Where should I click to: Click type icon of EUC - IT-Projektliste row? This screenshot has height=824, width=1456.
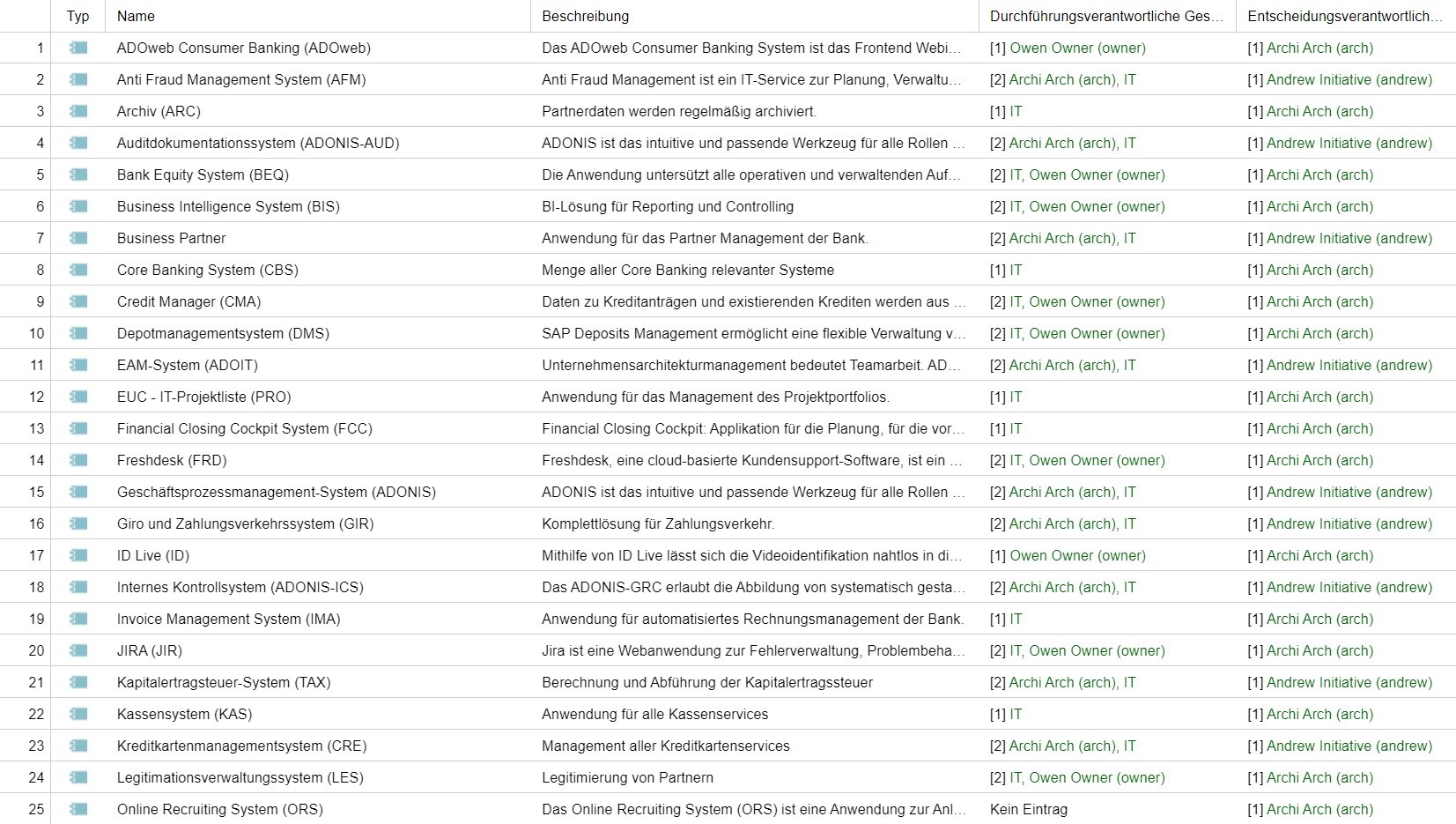pos(78,397)
